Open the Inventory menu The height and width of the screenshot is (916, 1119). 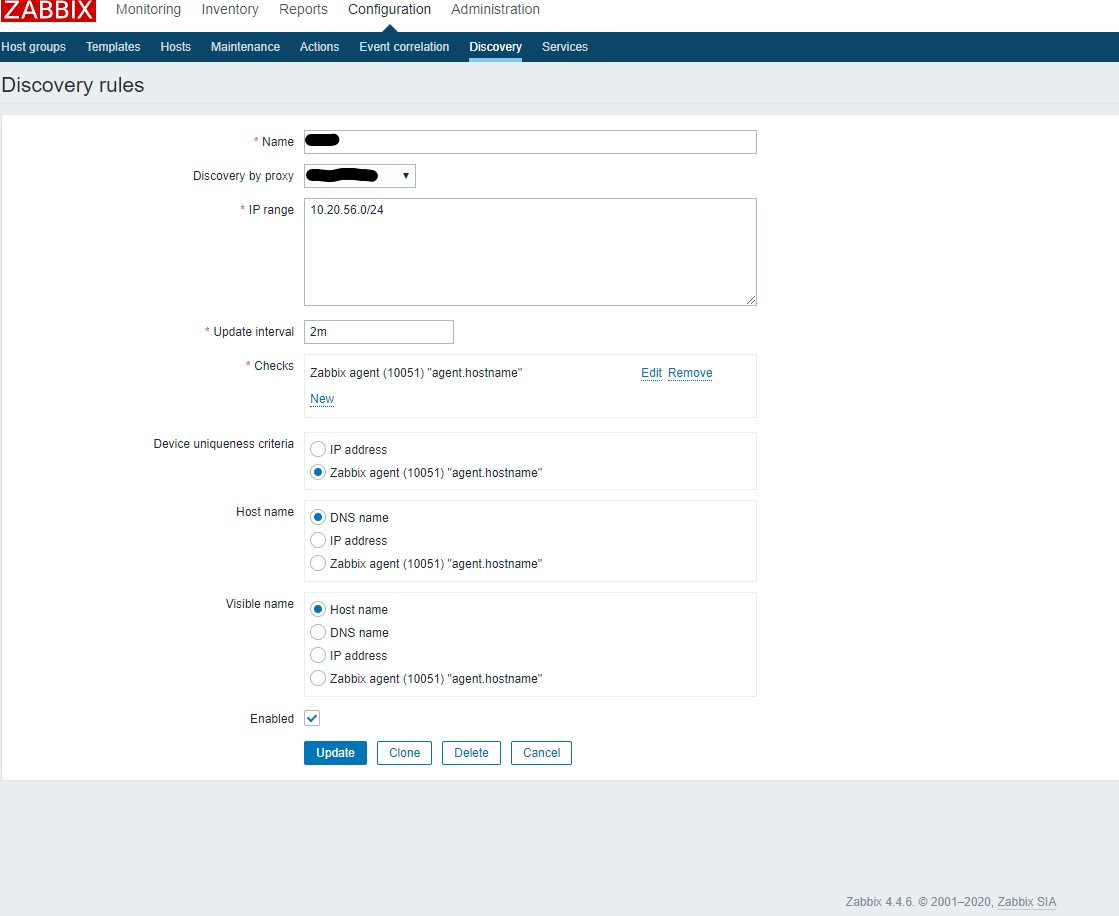[x=230, y=9]
